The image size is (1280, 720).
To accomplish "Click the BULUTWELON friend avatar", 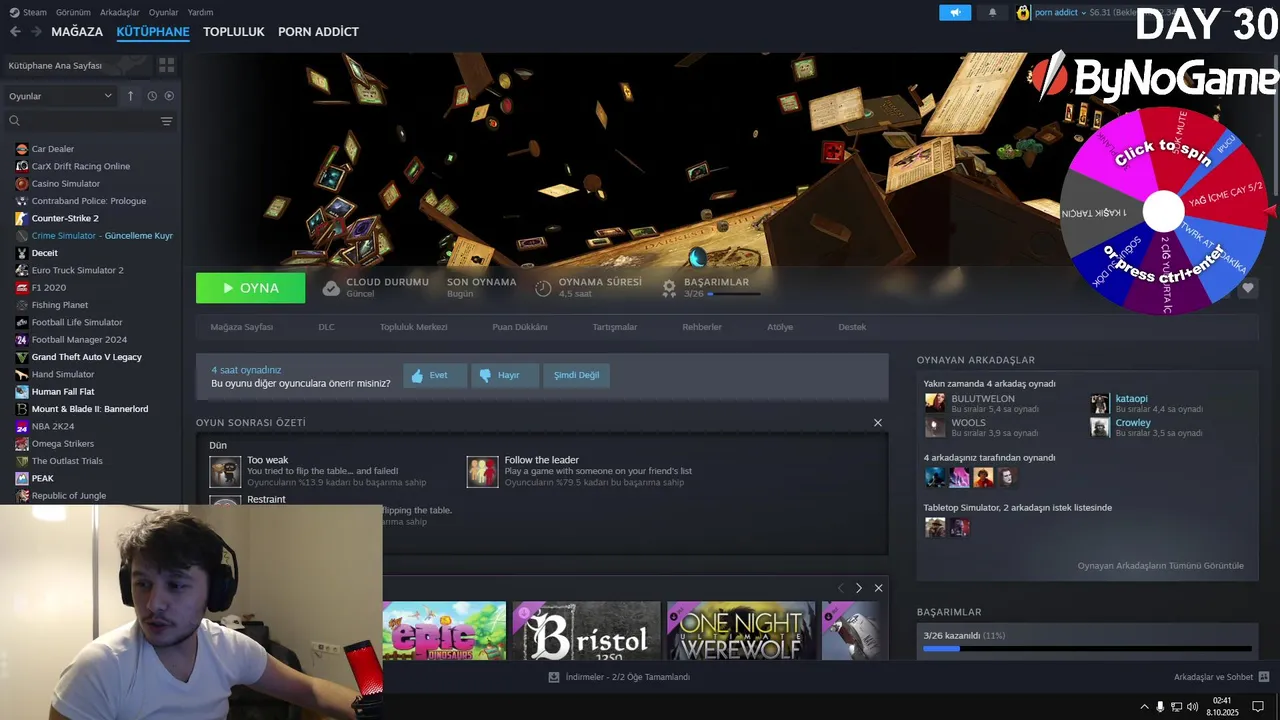I will coord(935,403).
